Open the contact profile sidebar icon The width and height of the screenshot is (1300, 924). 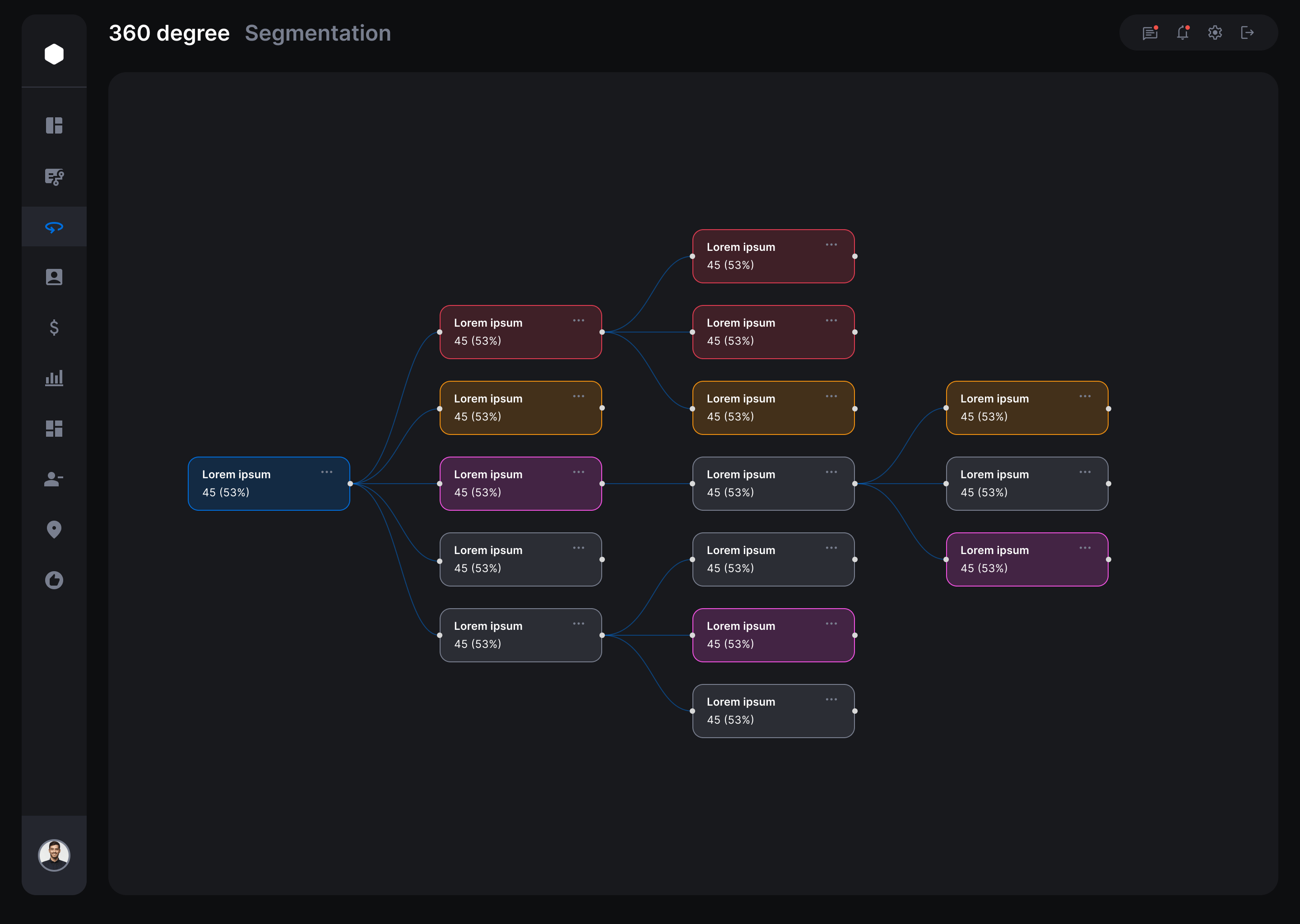[x=54, y=277]
